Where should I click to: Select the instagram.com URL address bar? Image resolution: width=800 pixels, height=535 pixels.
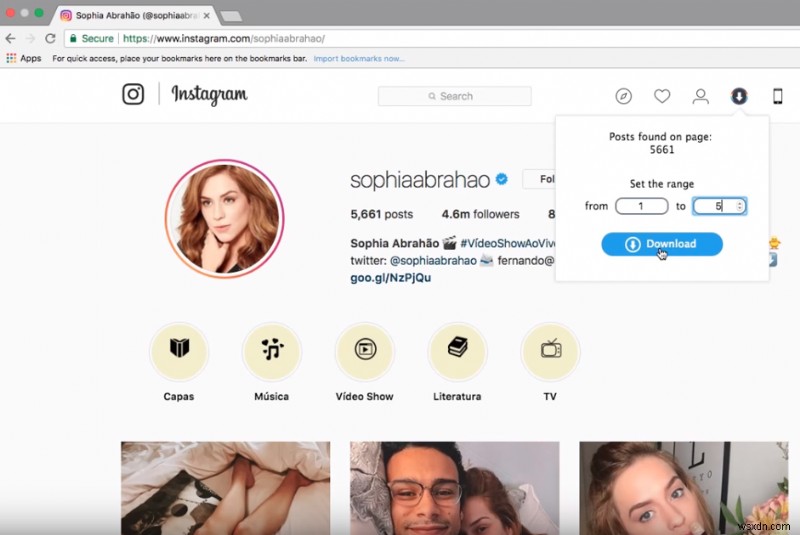pos(434,38)
